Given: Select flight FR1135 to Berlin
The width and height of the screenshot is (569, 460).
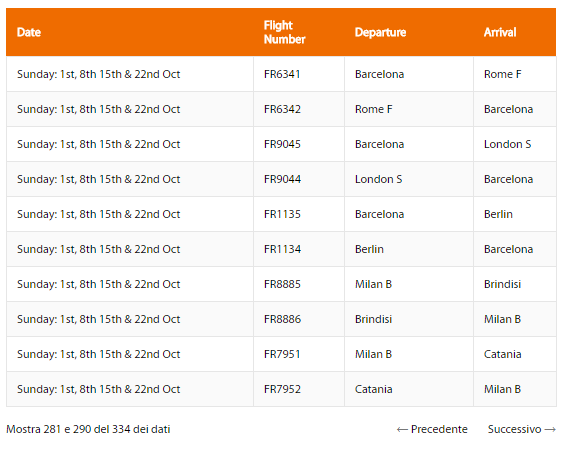Looking at the screenshot, I should tap(282, 214).
